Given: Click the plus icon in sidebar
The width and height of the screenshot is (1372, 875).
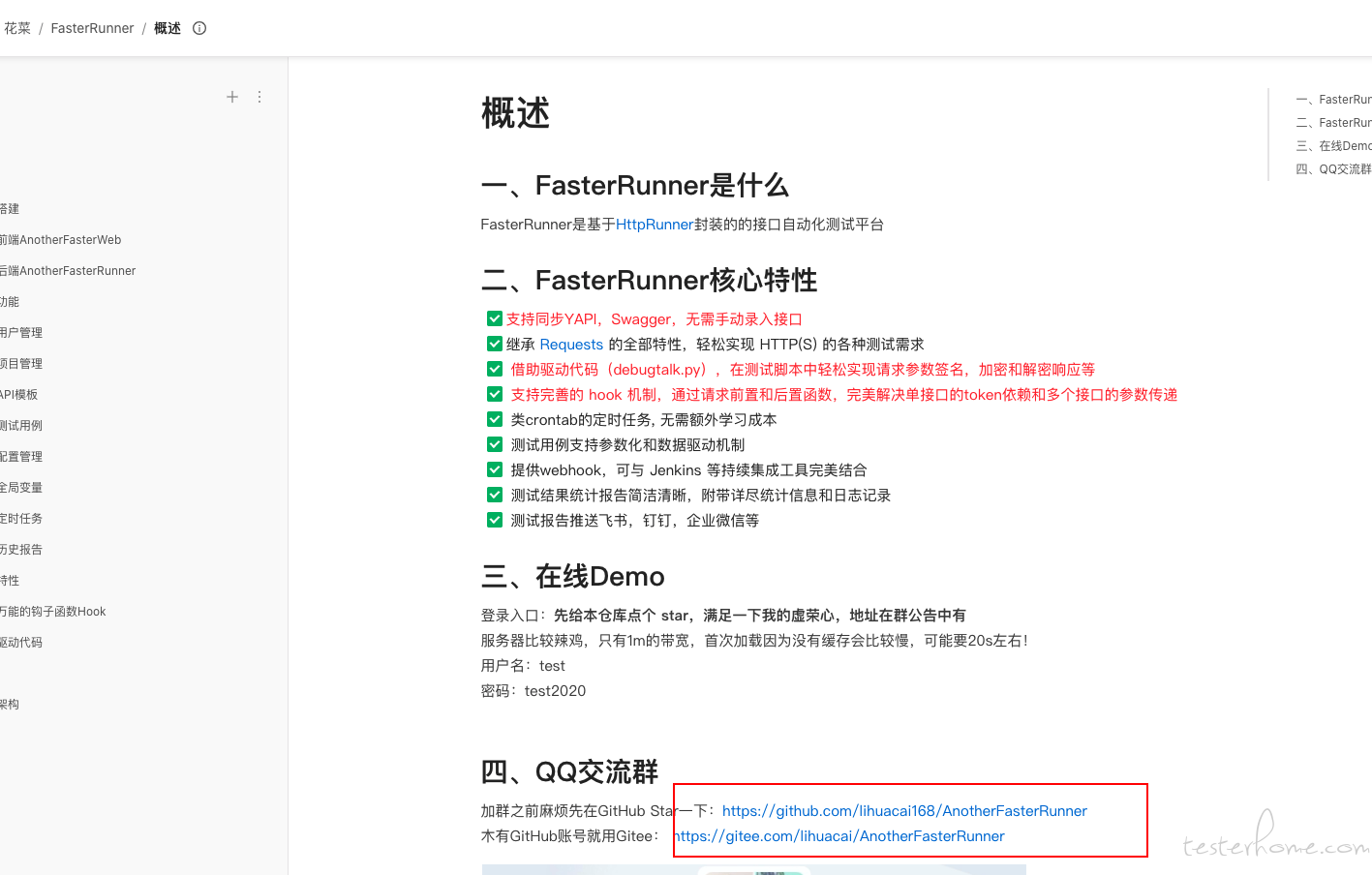Looking at the screenshot, I should (x=232, y=97).
